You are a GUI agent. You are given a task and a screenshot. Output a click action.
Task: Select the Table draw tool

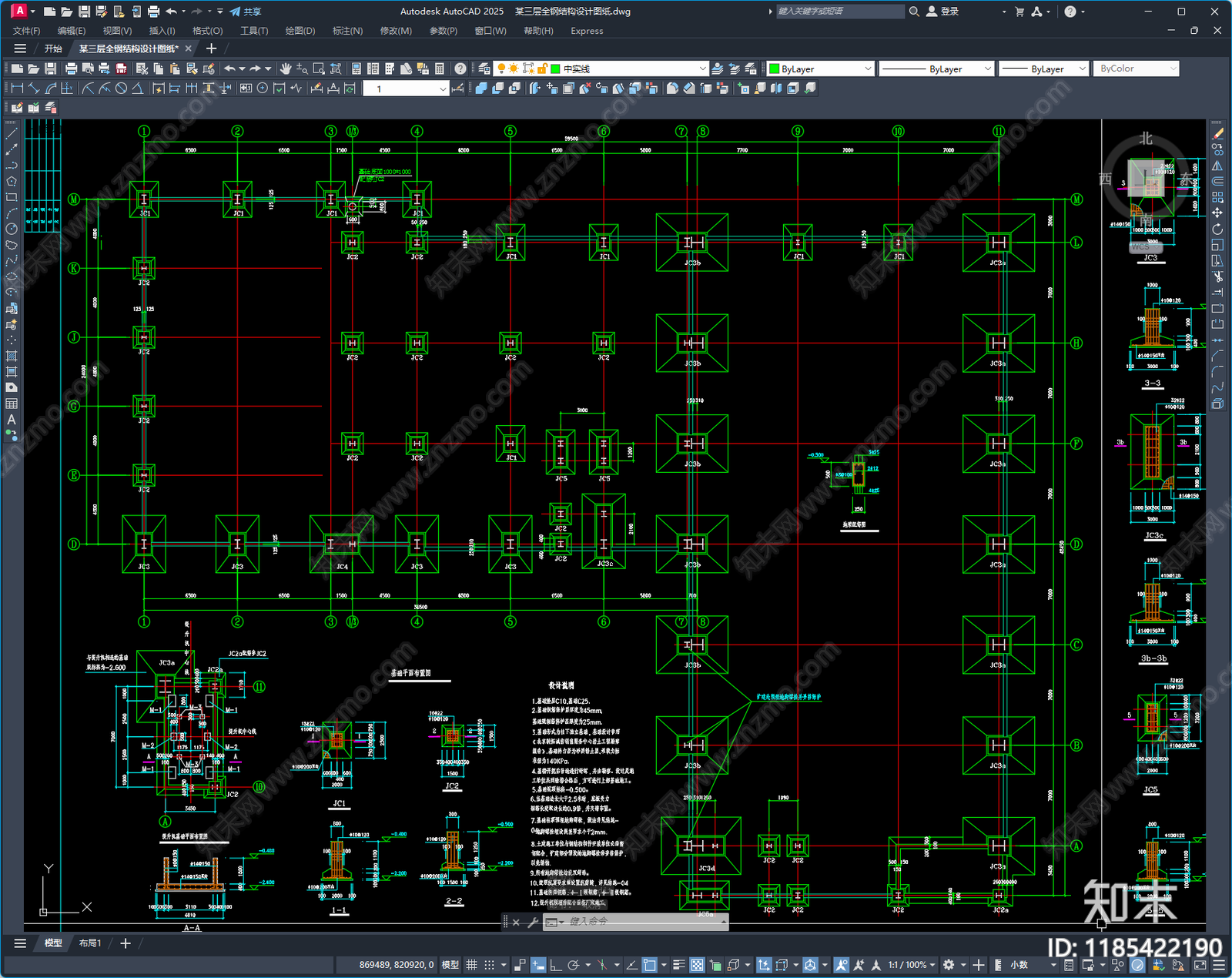click(12, 404)
